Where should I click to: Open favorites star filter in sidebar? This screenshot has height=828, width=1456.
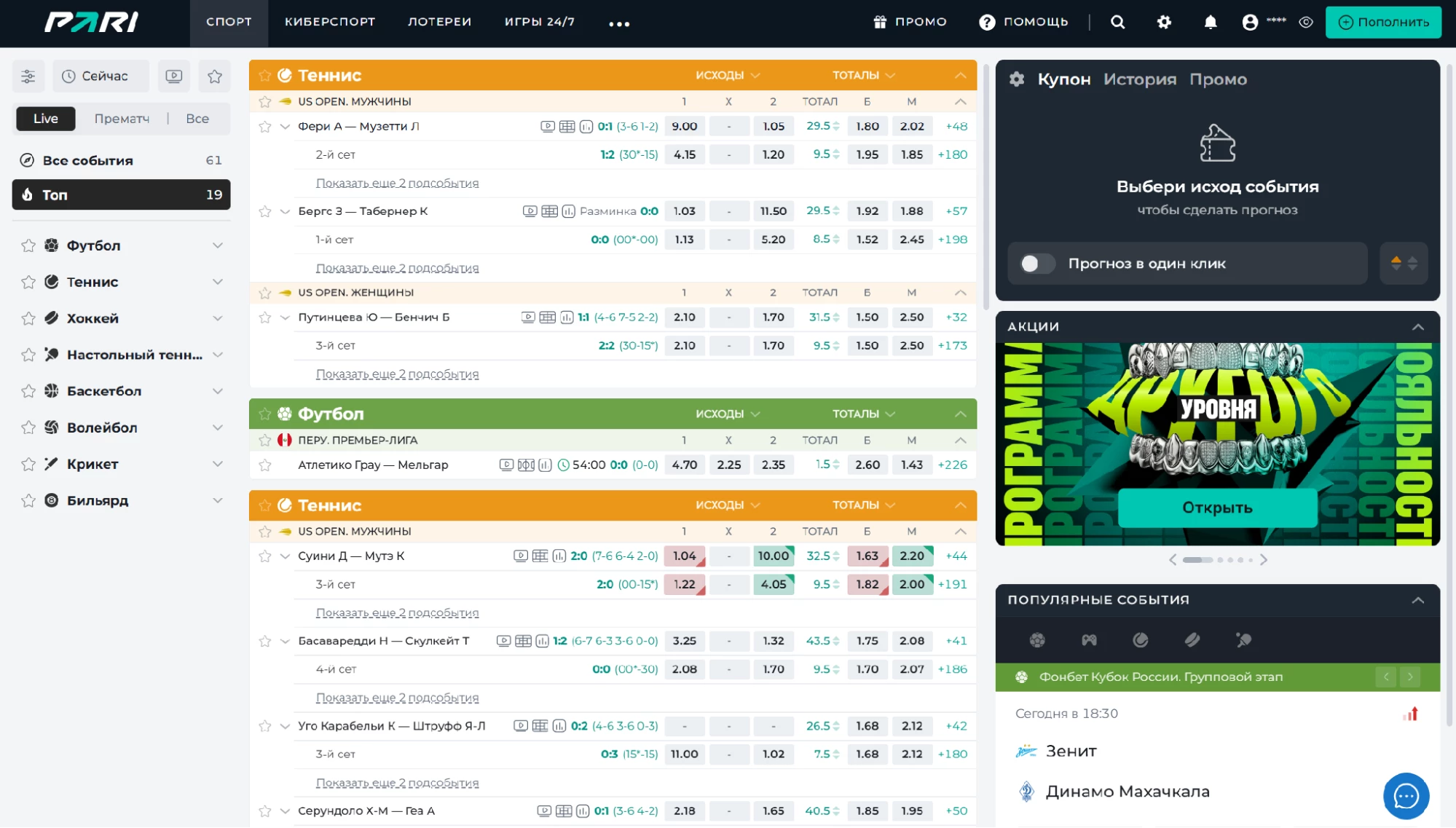(x=215, y=76)
